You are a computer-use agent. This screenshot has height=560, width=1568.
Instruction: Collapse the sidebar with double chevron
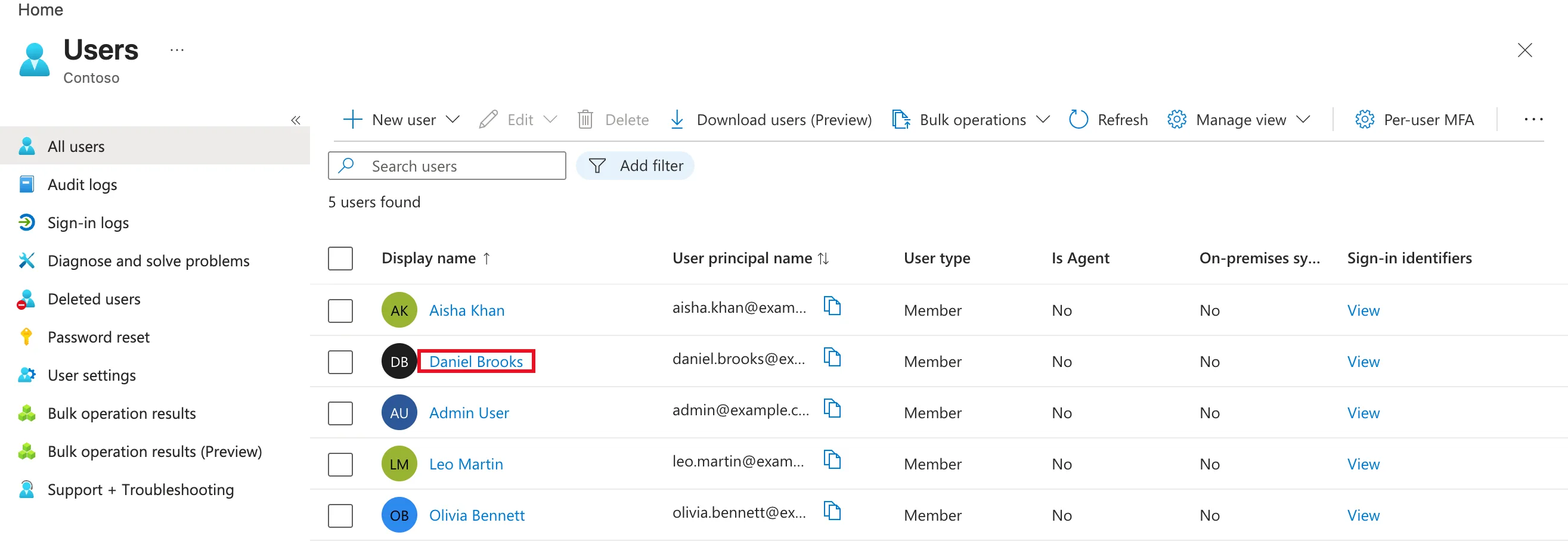tap(296, 120)
